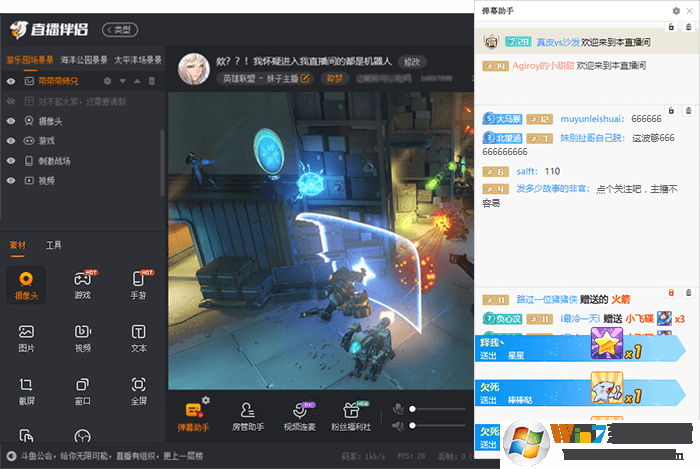
Task: Click Agiroy的小甜甜 username in welcome list
Action: click(543, 66)
